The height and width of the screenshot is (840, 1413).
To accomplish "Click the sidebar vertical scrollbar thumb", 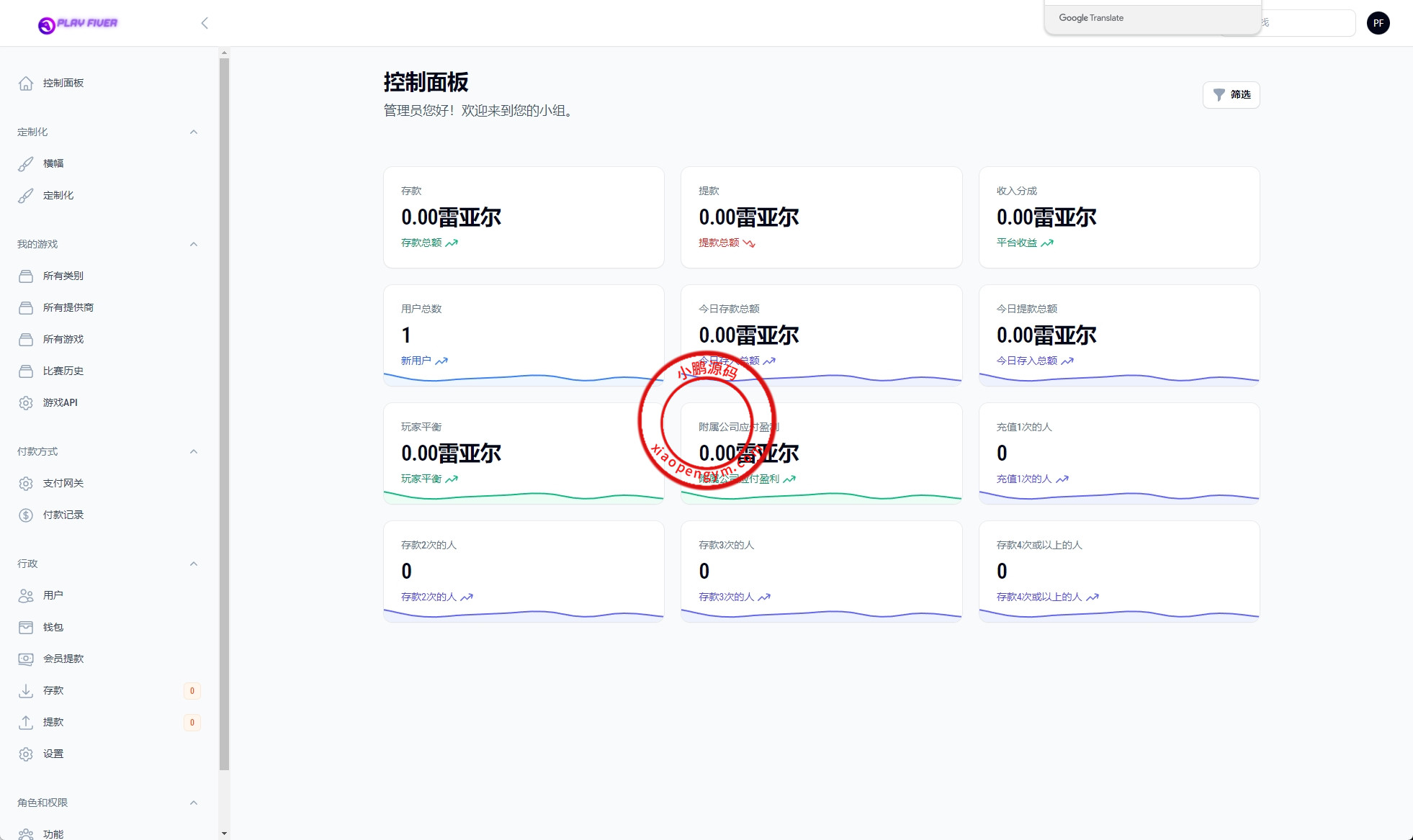I will pos(224,414).
